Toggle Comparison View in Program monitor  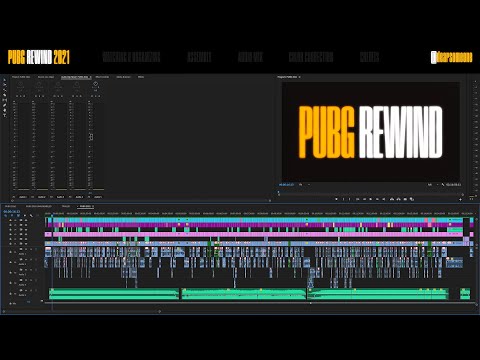point(412,199)
